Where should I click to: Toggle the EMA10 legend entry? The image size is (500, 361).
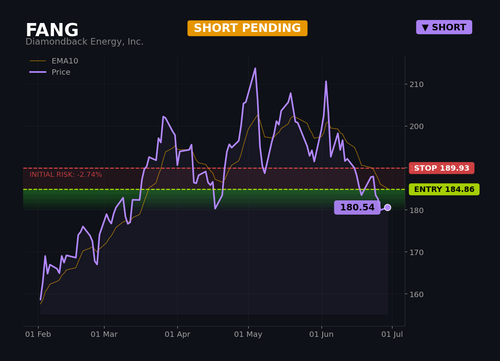[x=54, y=61]
